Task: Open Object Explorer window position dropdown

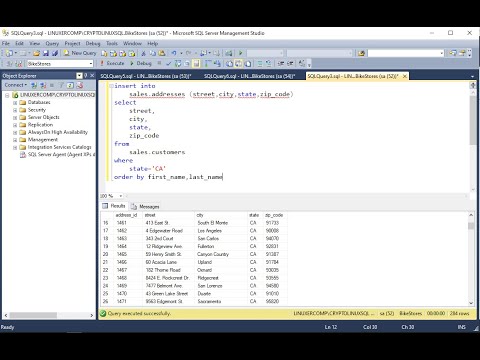Action: [79, 76]
